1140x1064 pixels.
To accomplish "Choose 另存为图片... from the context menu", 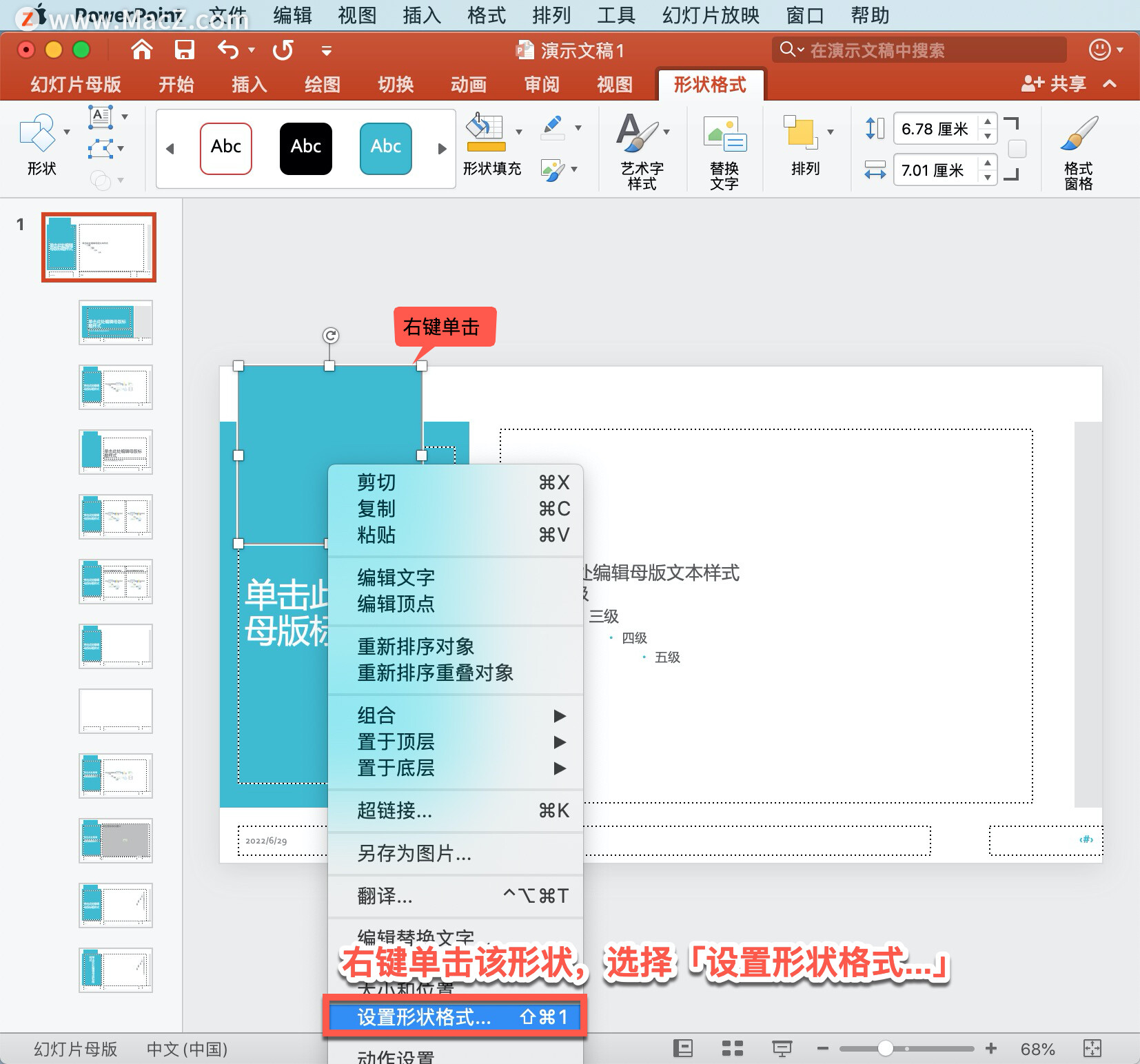I will 456,853.
